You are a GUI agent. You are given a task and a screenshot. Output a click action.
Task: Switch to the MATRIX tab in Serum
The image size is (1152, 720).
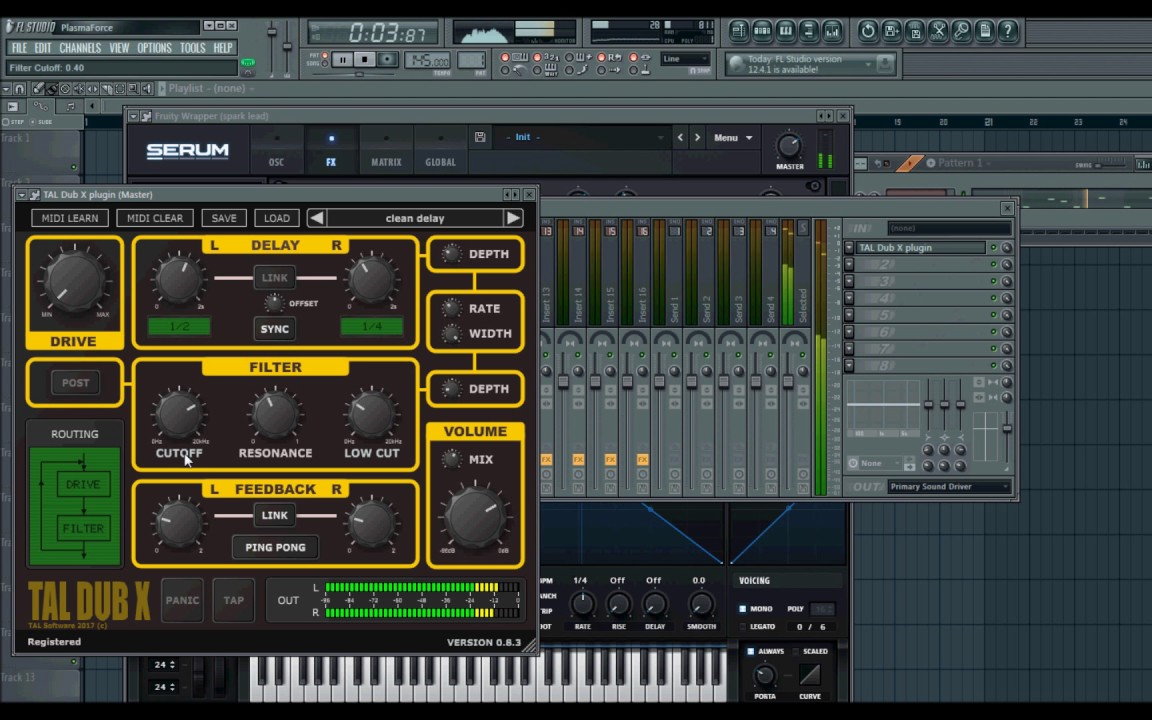(386, 161)
